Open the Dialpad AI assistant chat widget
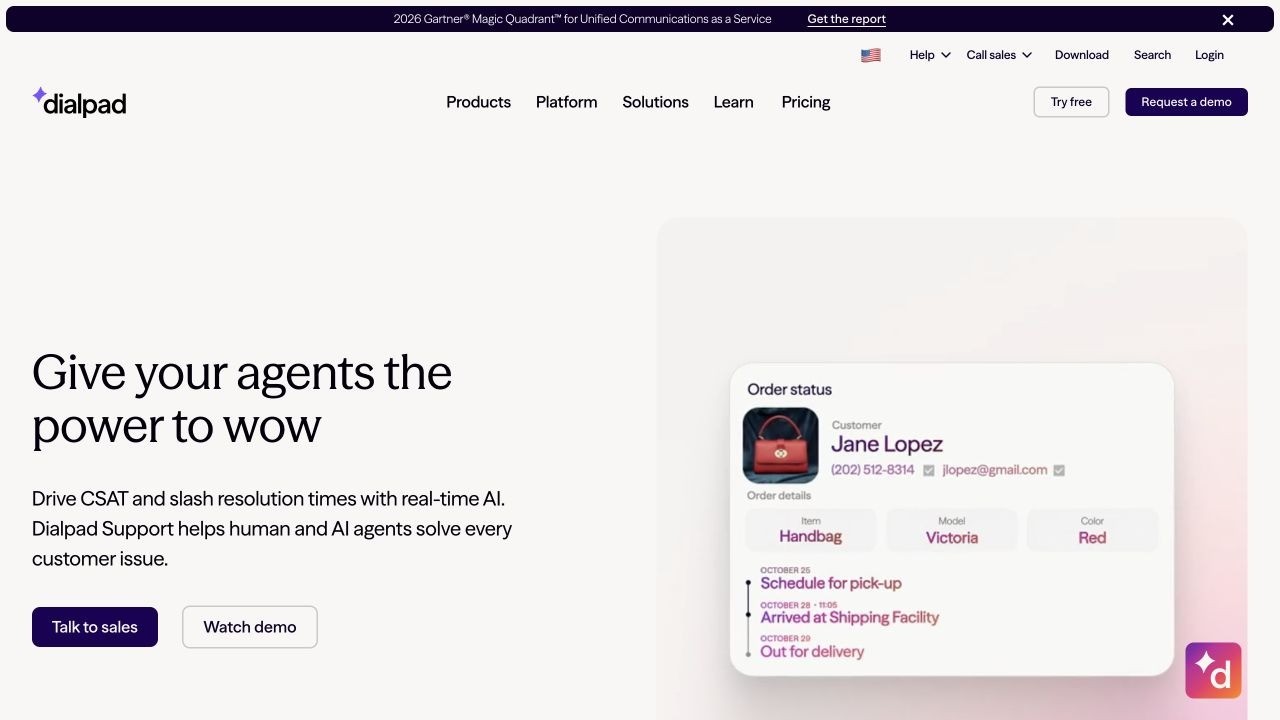This screenshot has height=720, width=1280. pos(1213,670)
